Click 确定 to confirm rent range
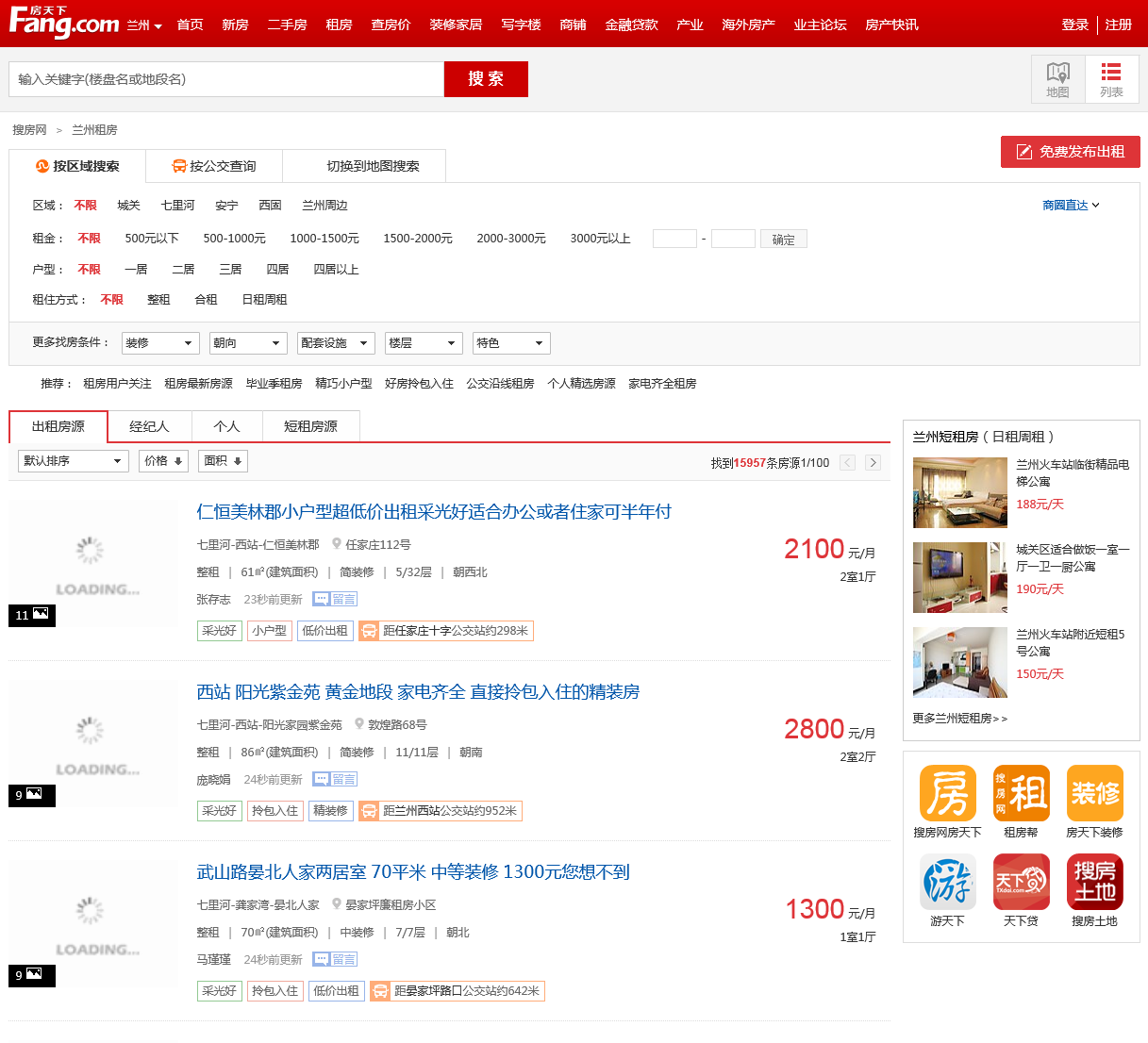The height and width of the screenshot is (1043, 1148). coord(784,240)
